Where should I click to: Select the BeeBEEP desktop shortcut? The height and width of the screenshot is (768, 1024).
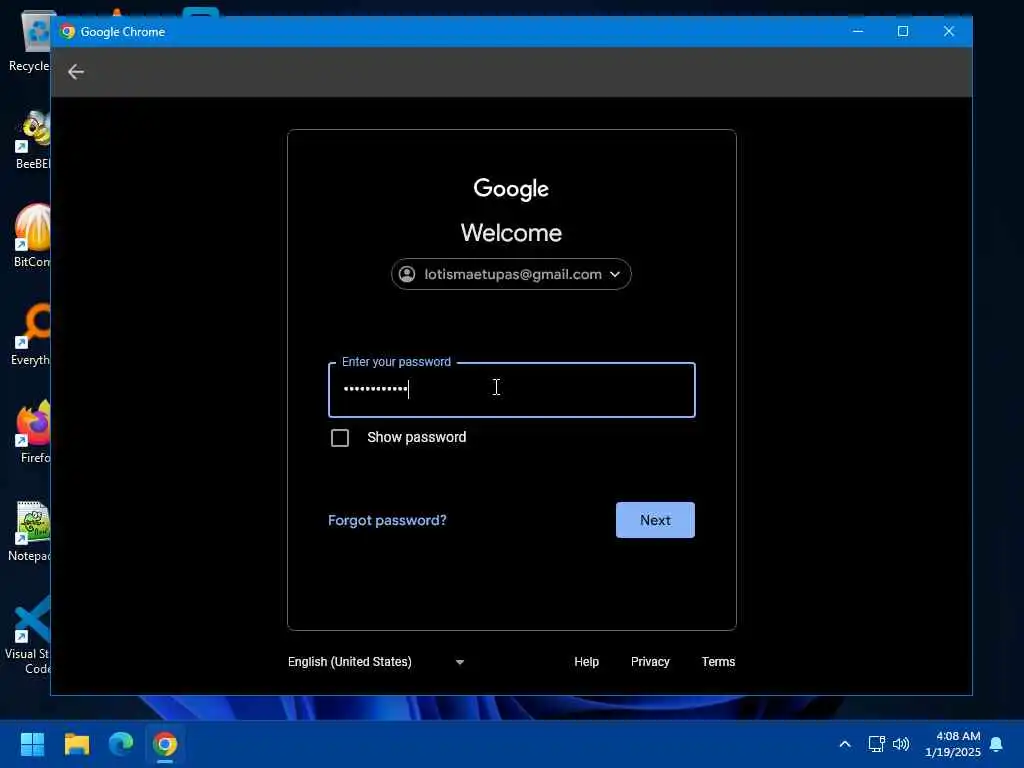(31, 140)
